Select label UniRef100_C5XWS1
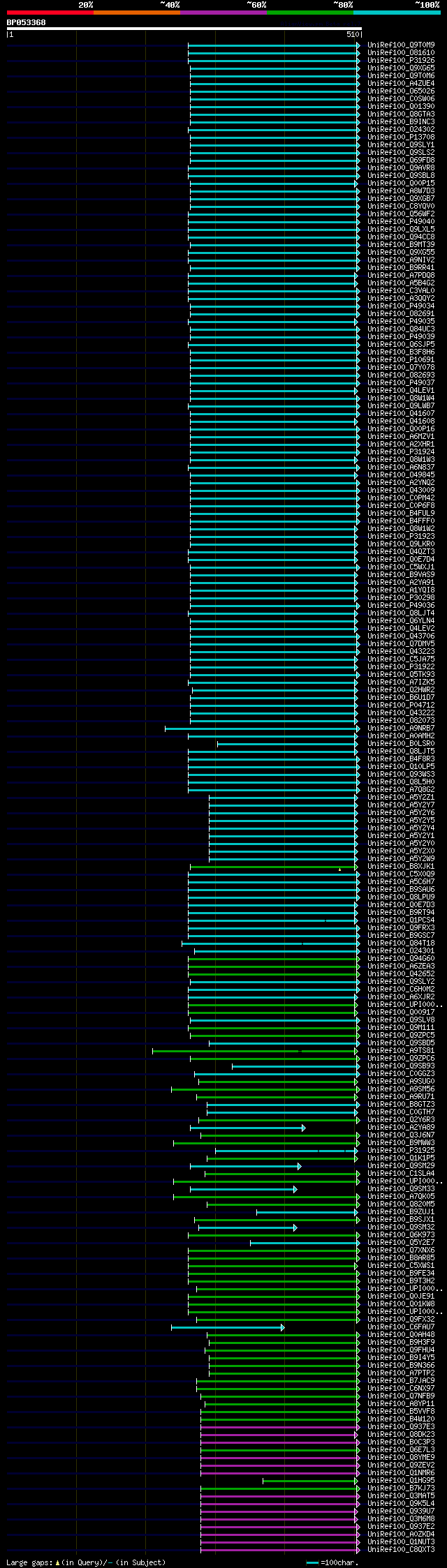This screenshot has width=447, height=1568. tap(401, 1266)
